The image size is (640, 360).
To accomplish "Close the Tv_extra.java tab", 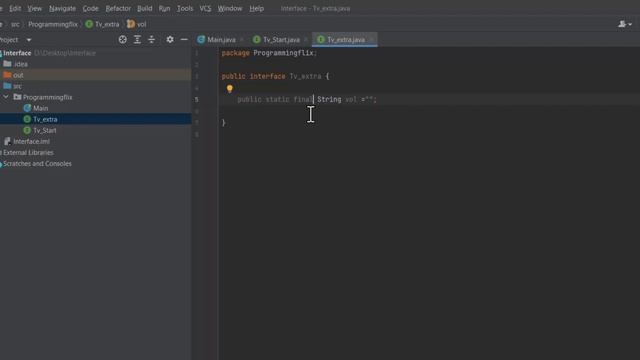I will [x=371, y=40].
